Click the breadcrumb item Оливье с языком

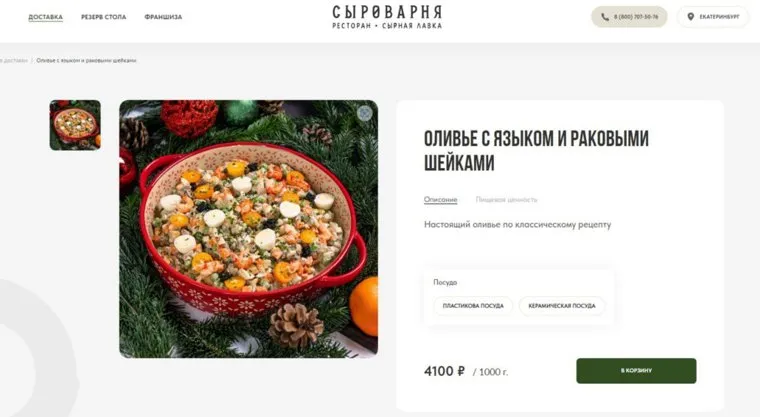coord(86,61)
